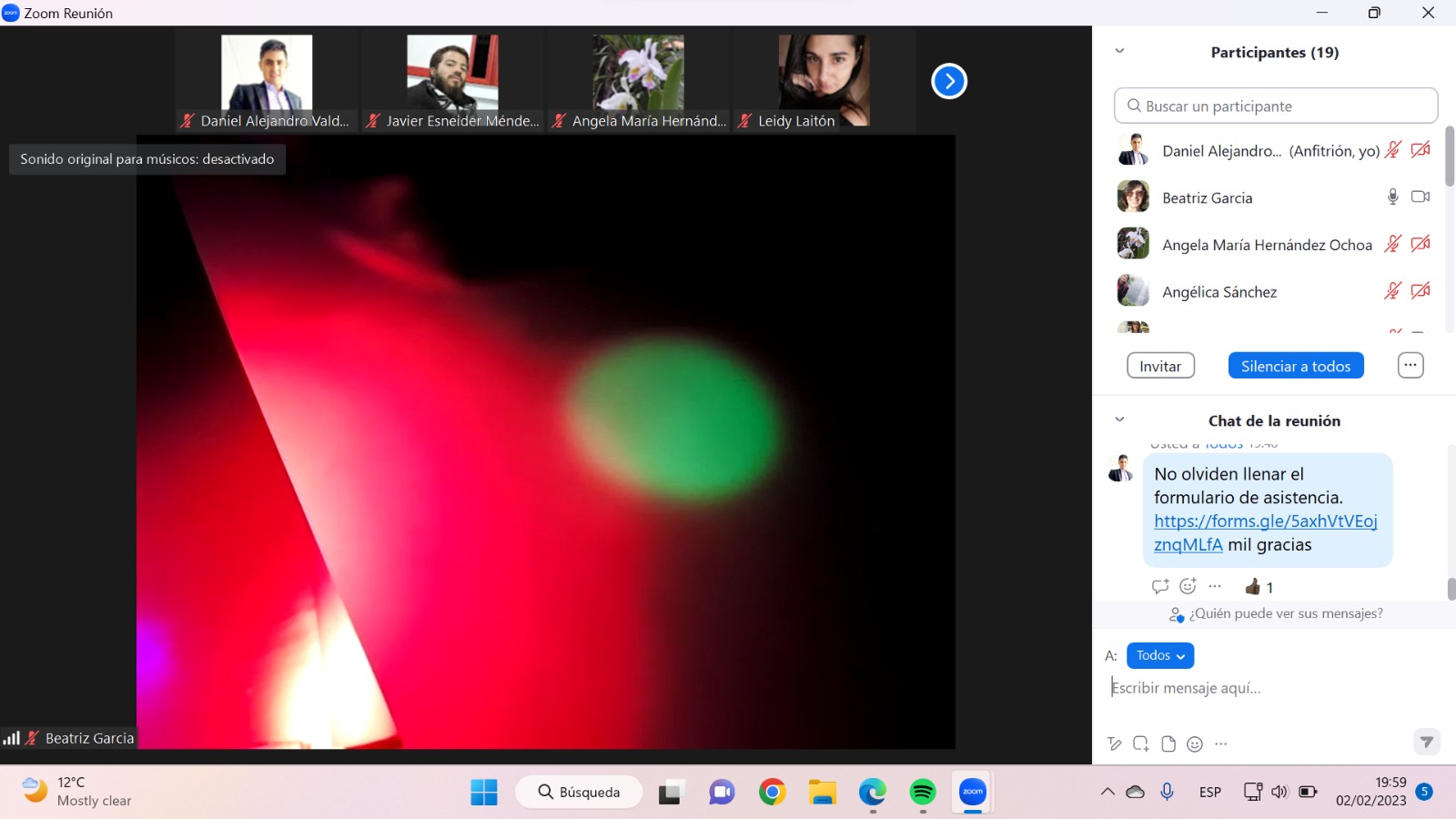The image size is (1456, 819).
Task: Open chat toolbar more options ellipsis
Action: click(1221, 744)
